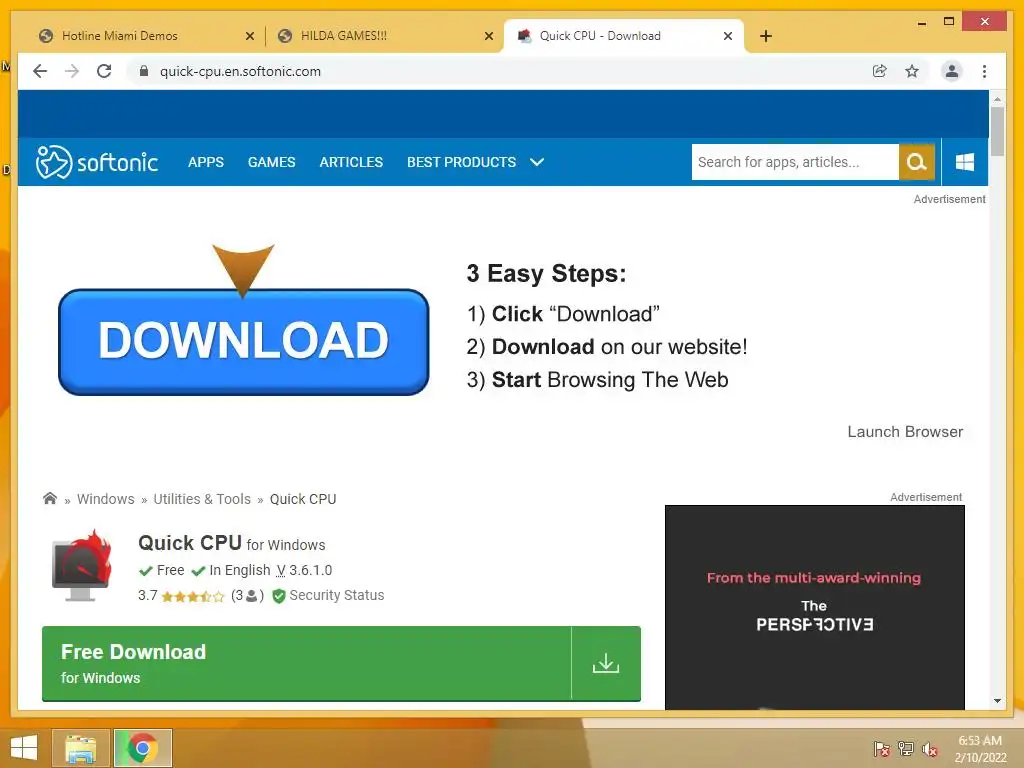Image resolution: width=1024 pixels, height=768 pixels.
Task: Click the Quick CPU for Windows title
Action: coord(231,543)
